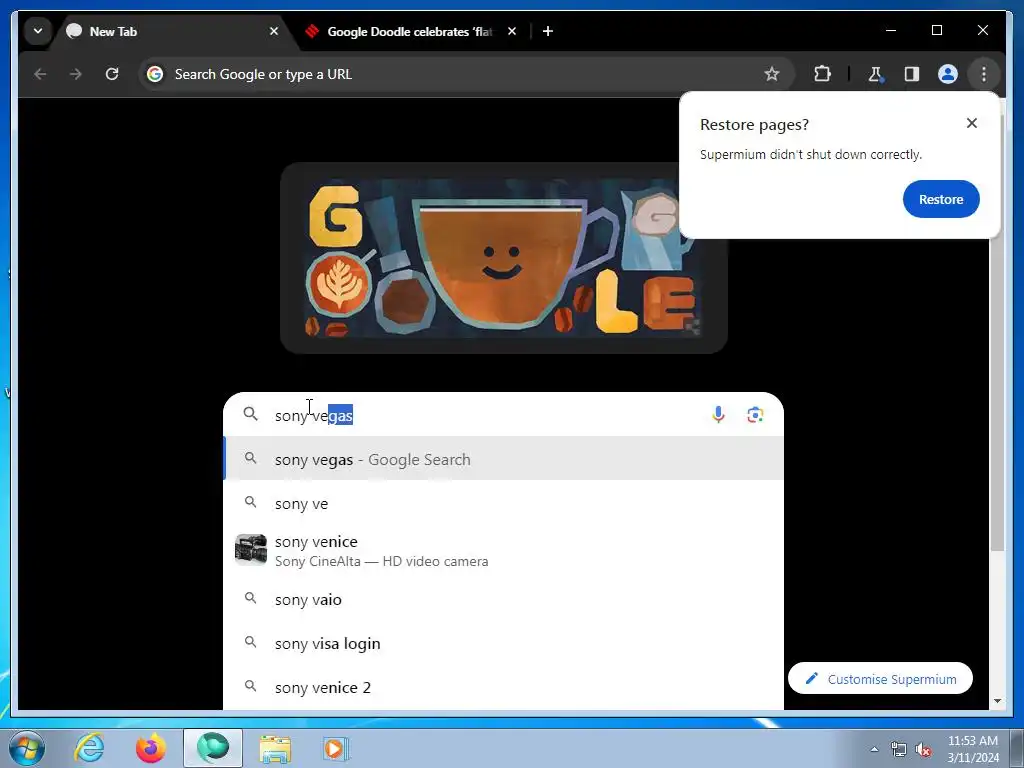This screenshot has height=768, width=1024.
Task: Click the Google logo in address bar
Action: [155, 74]
